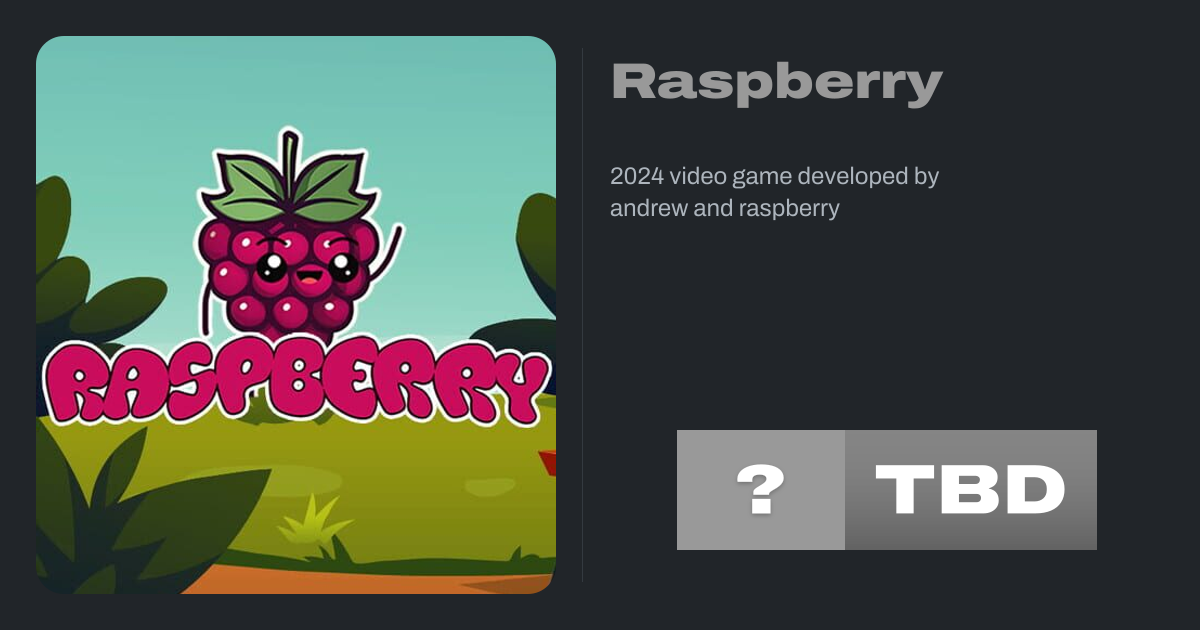
Task: Click the raspberry's smiling mouth
Action: click(x=308, y=278)
